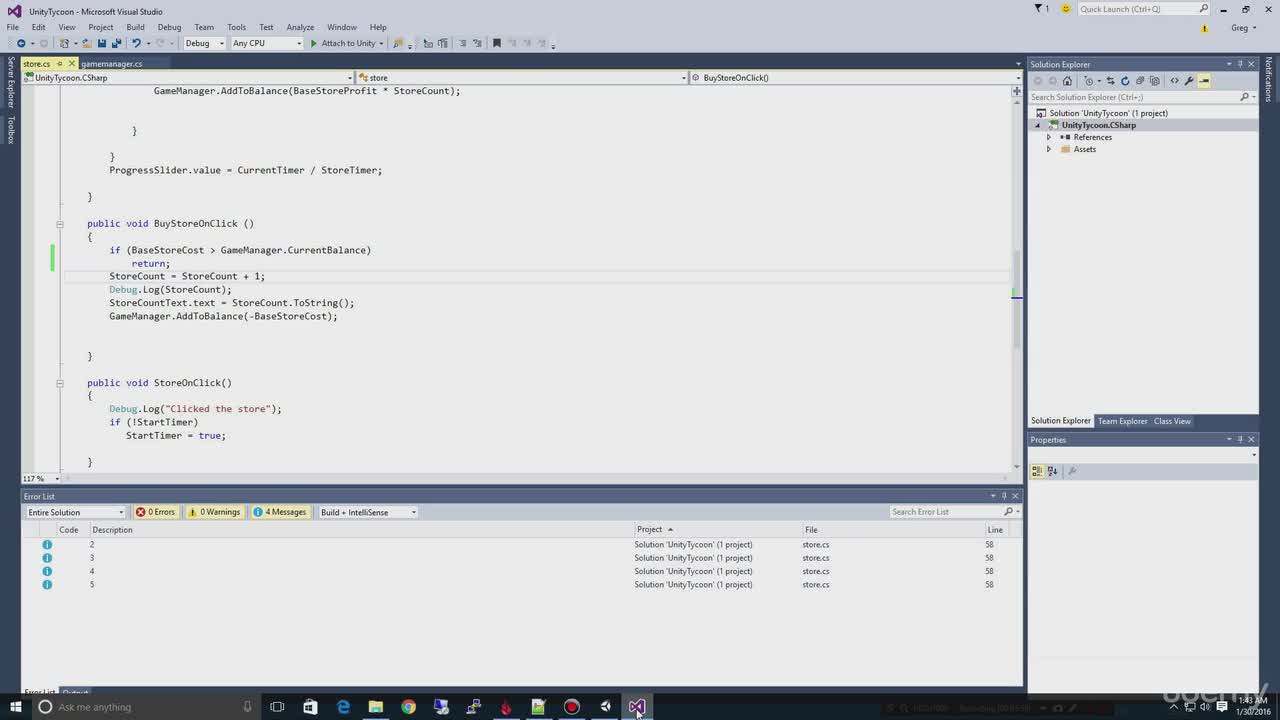Switch to the Class View tab

point(1172,421)
